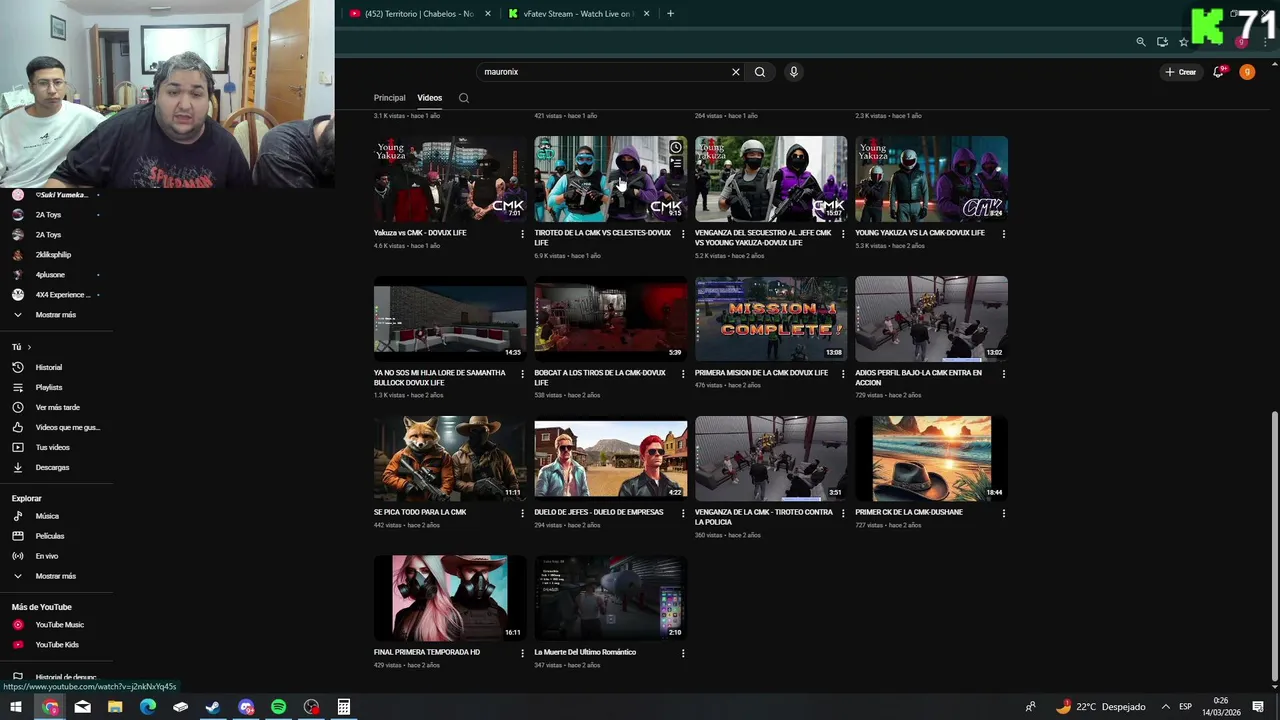The width and height of the screenshot is (1280, 720).
Task: Clear the mauronix search text
Action: coord(736,72)
